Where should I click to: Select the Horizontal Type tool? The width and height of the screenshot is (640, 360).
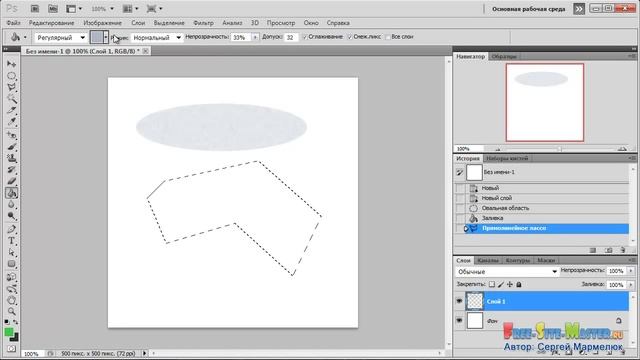click(x=11, y=241)
